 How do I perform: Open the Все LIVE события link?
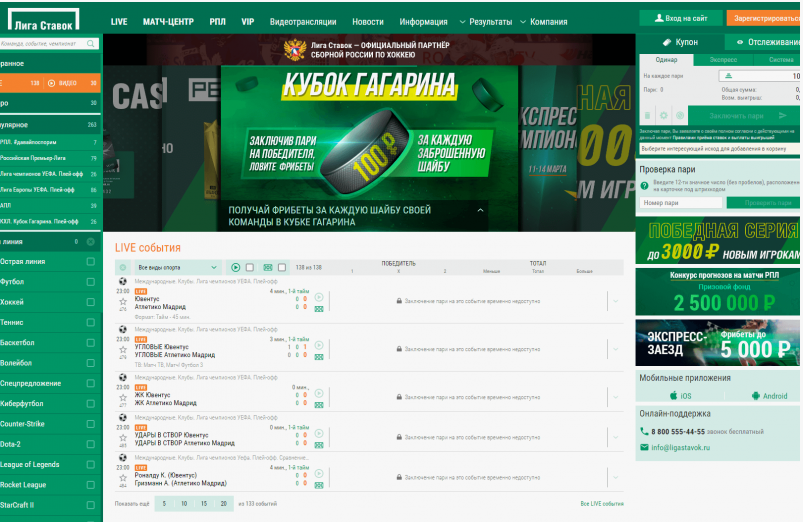602,504
